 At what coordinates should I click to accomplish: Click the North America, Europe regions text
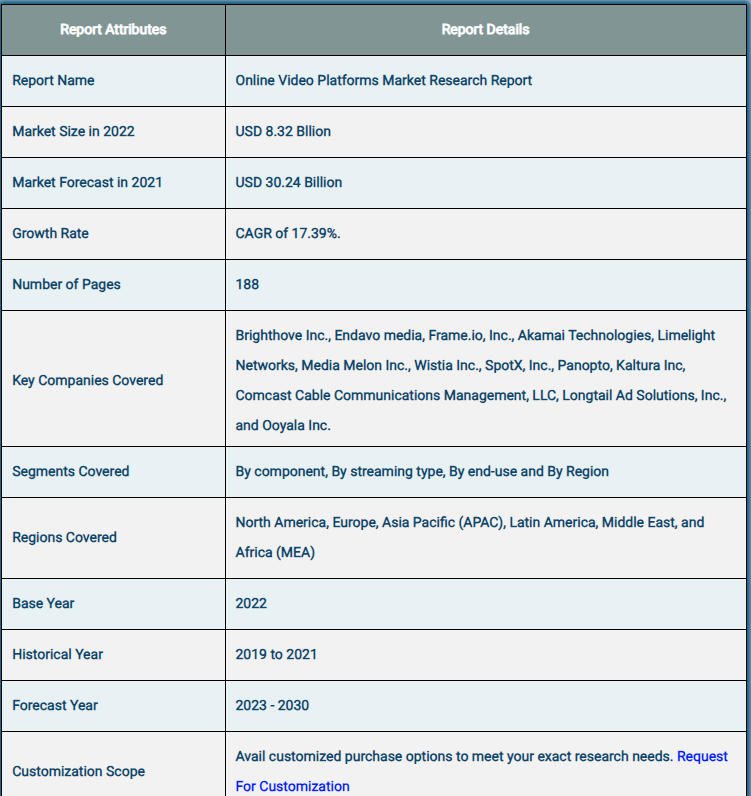click(x=470, y=537)
